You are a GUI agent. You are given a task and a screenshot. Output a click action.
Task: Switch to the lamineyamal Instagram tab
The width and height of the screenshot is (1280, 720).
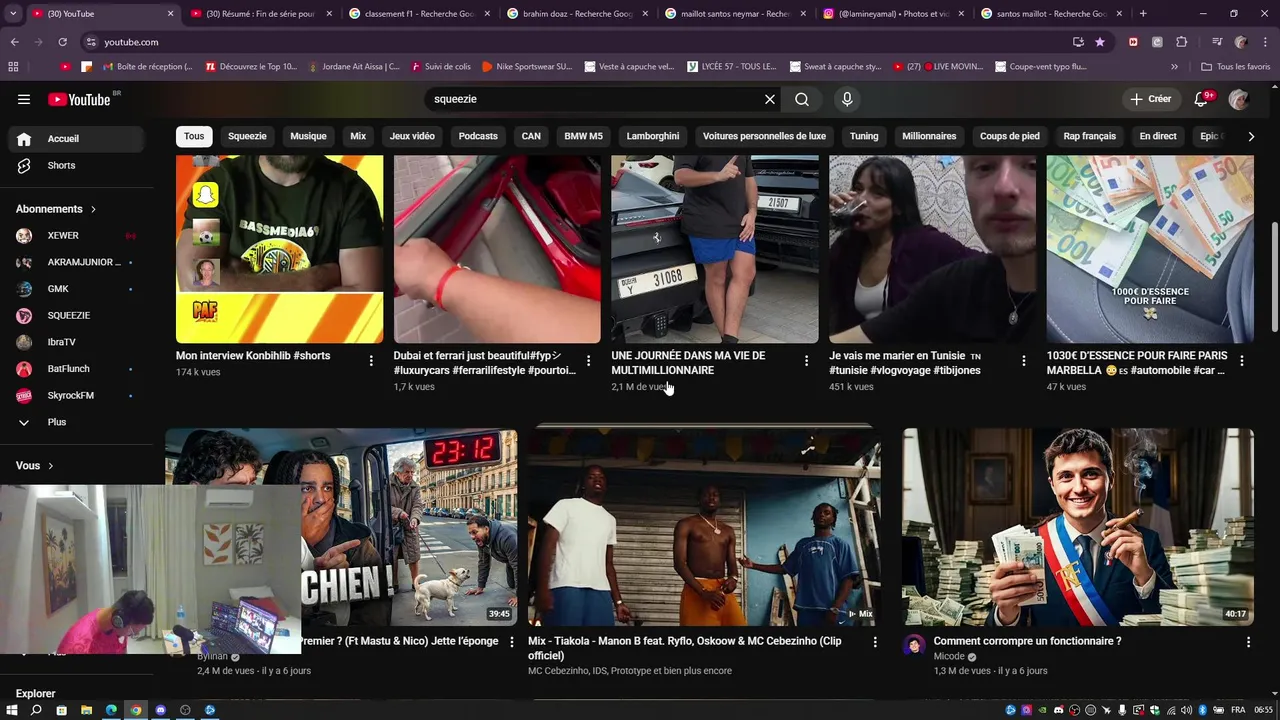click(x=893, y=14)
